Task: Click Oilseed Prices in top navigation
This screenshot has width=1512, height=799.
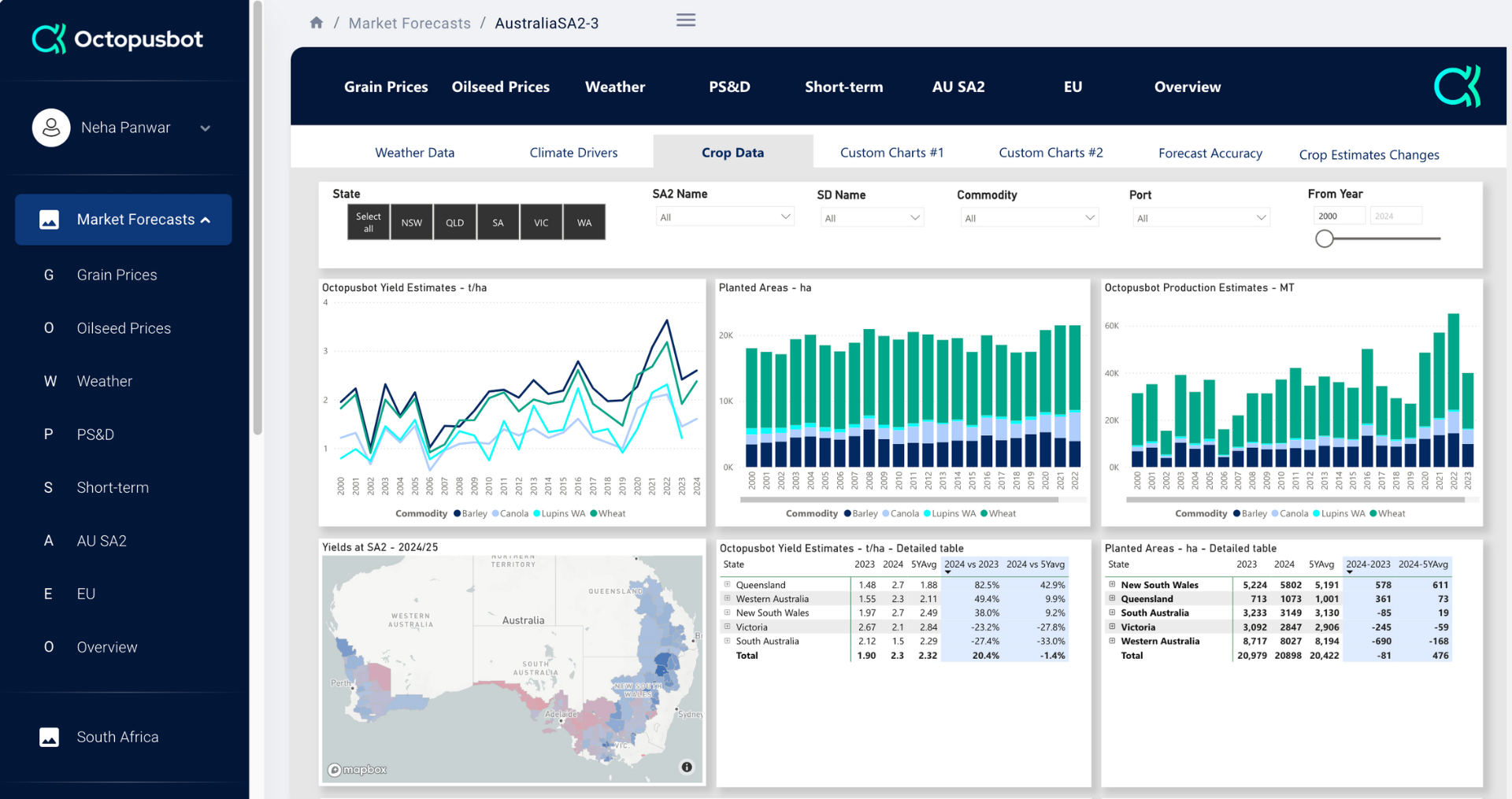Action: (501, 87)
